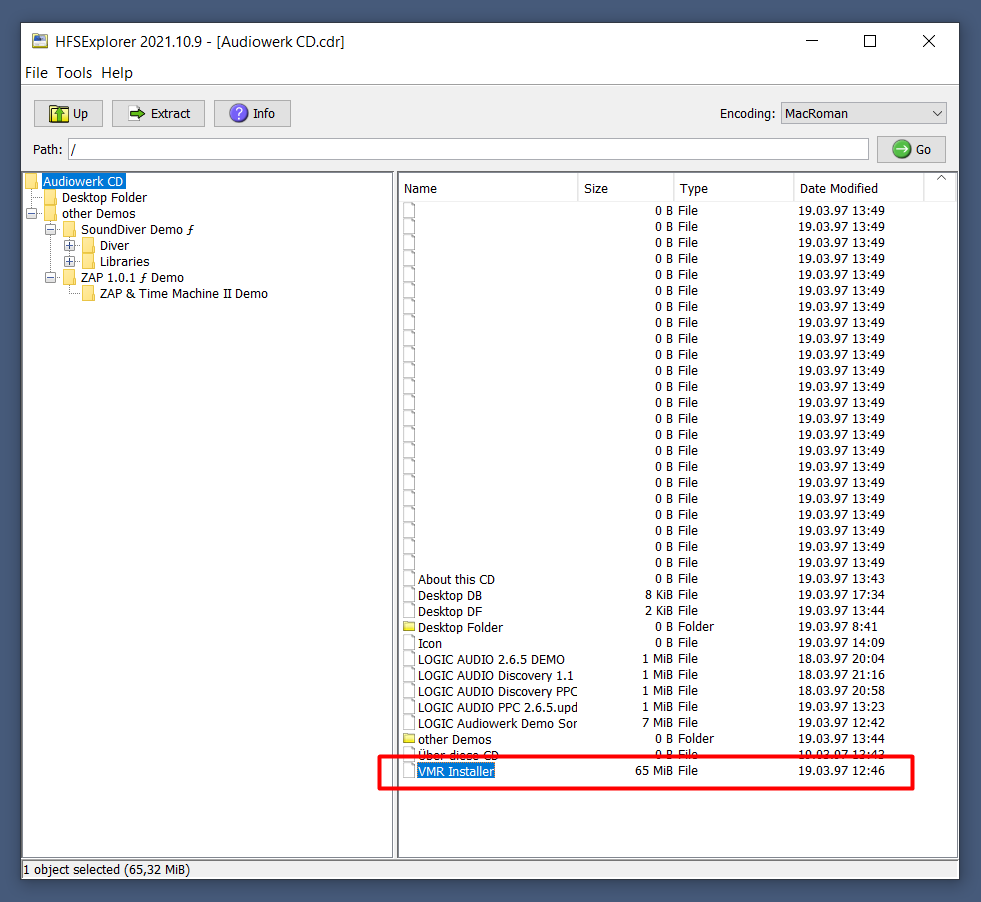Click folder icon of ZAP & Time Machine II Demo
981x902 pixels.
[x=89, y=293]
